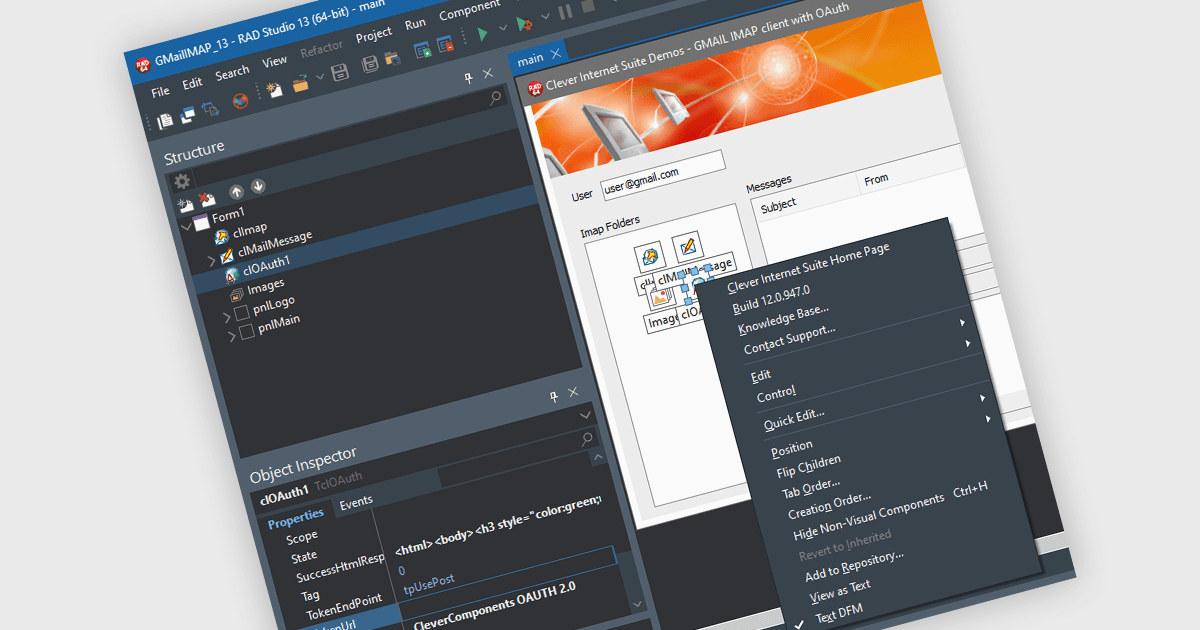Open the Project menu
The image size is (1200, 630).
[374, 34]
